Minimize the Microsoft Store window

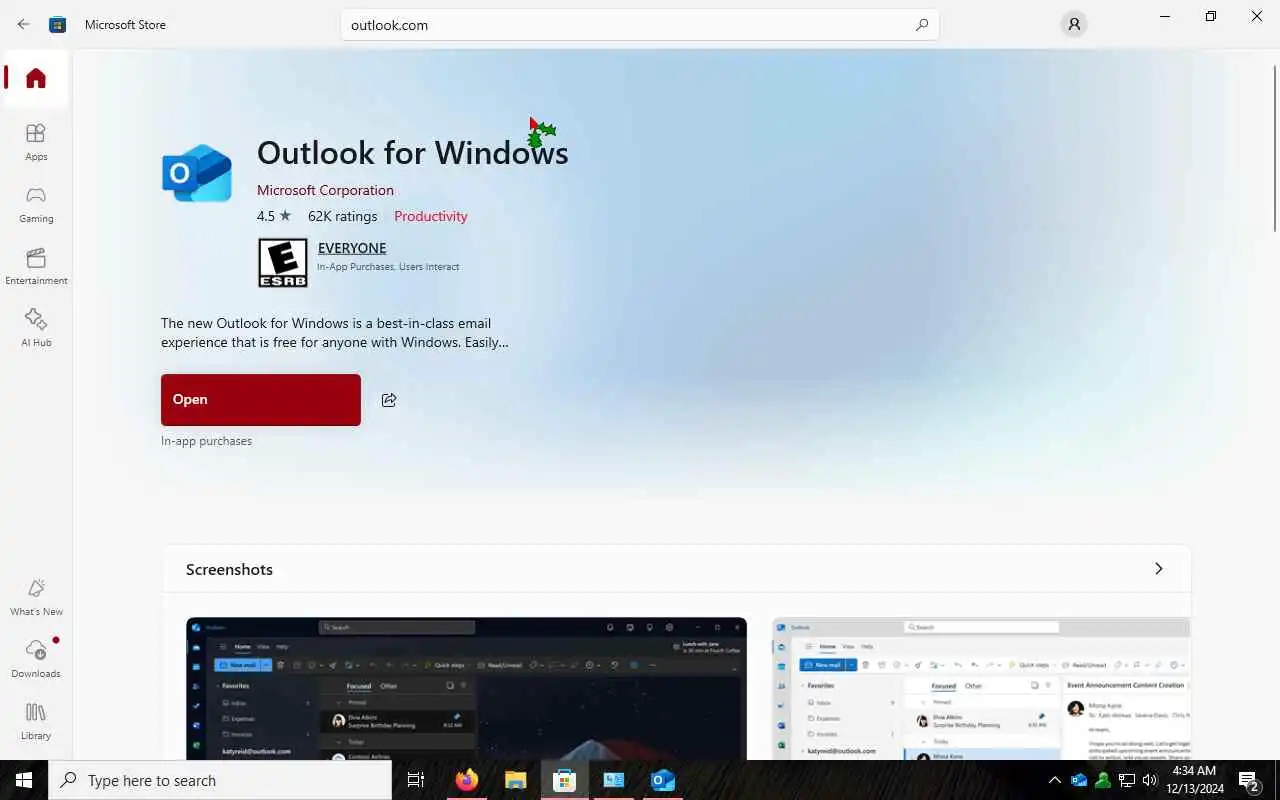(x=1165, y=17)
